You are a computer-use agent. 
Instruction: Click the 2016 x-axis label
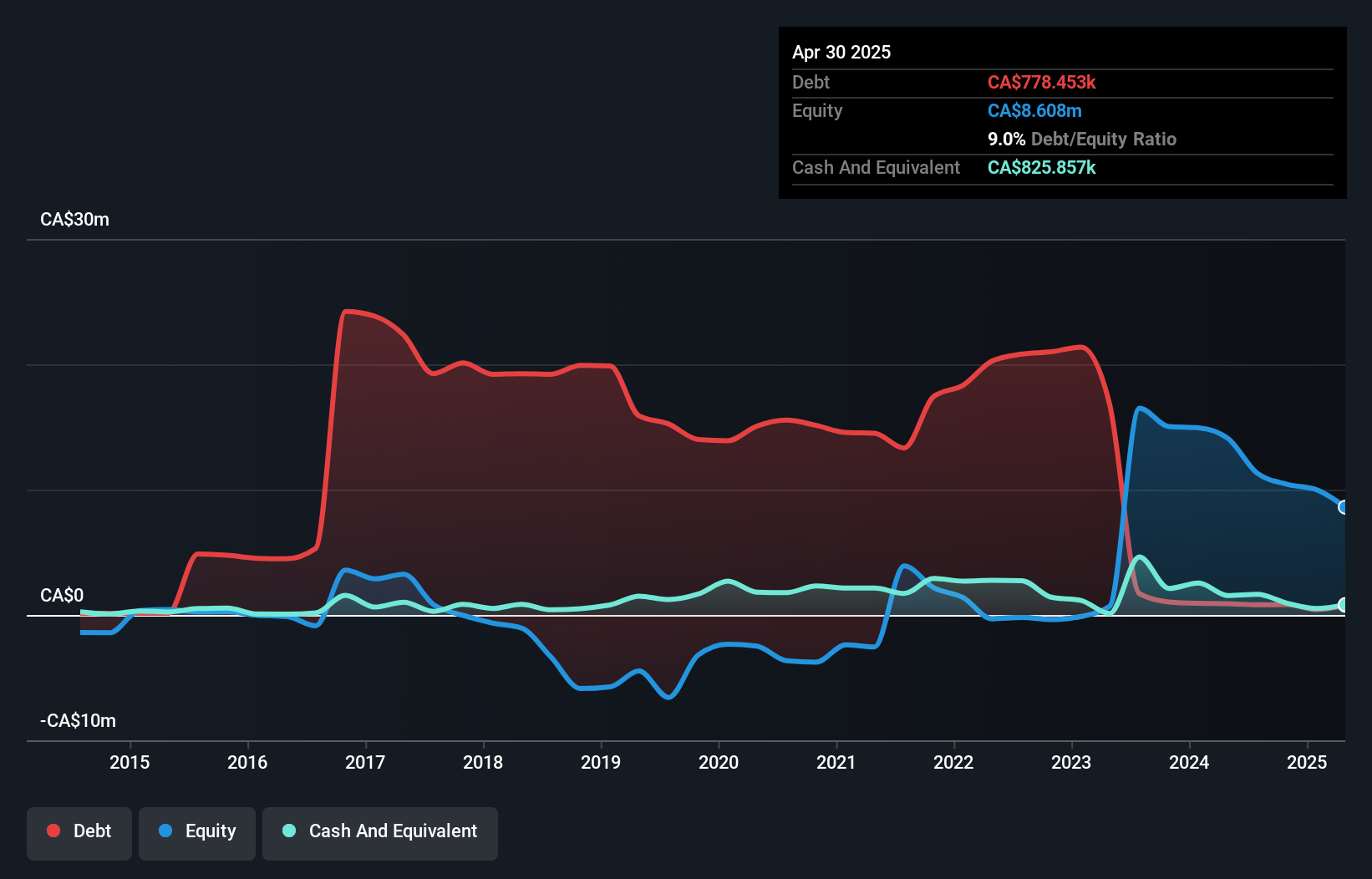247,762
